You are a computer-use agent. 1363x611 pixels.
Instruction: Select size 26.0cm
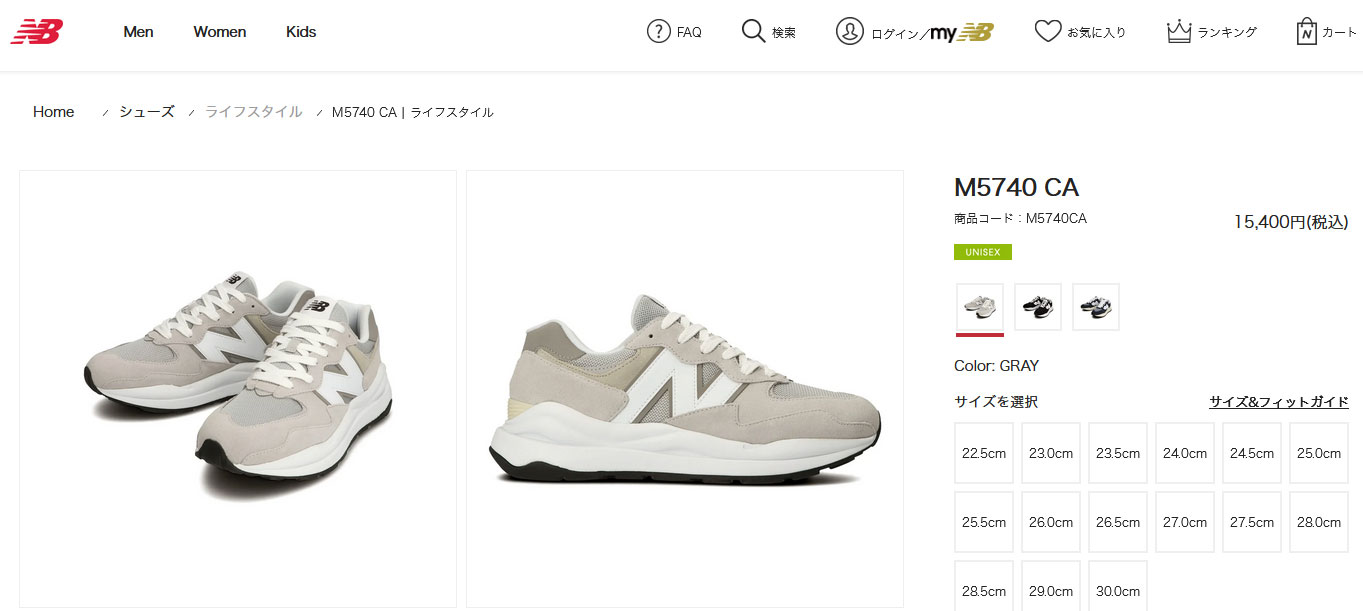1051,522
